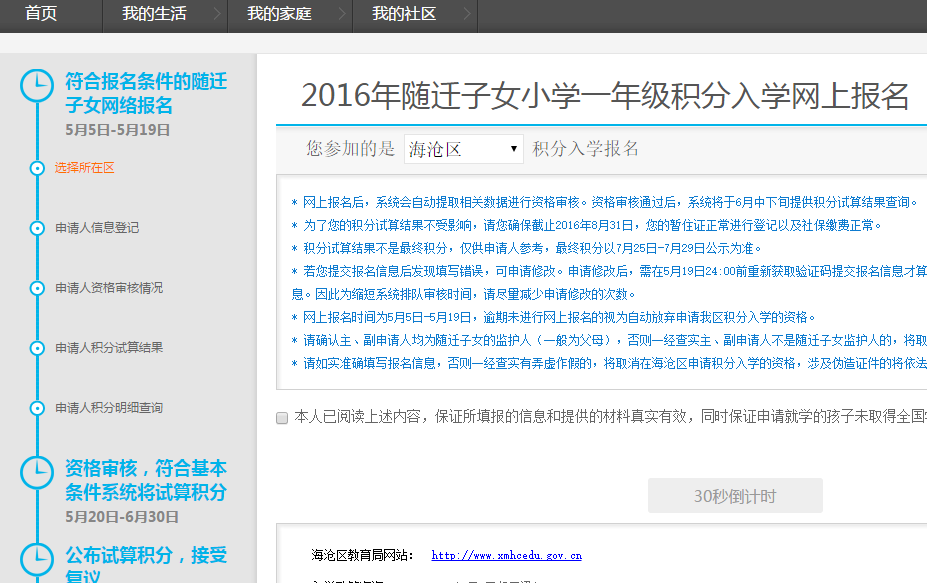Click the timeline dot next to 申请人积分明细查询
Viewport: 927px width, 583px height.
pos(37,408)
